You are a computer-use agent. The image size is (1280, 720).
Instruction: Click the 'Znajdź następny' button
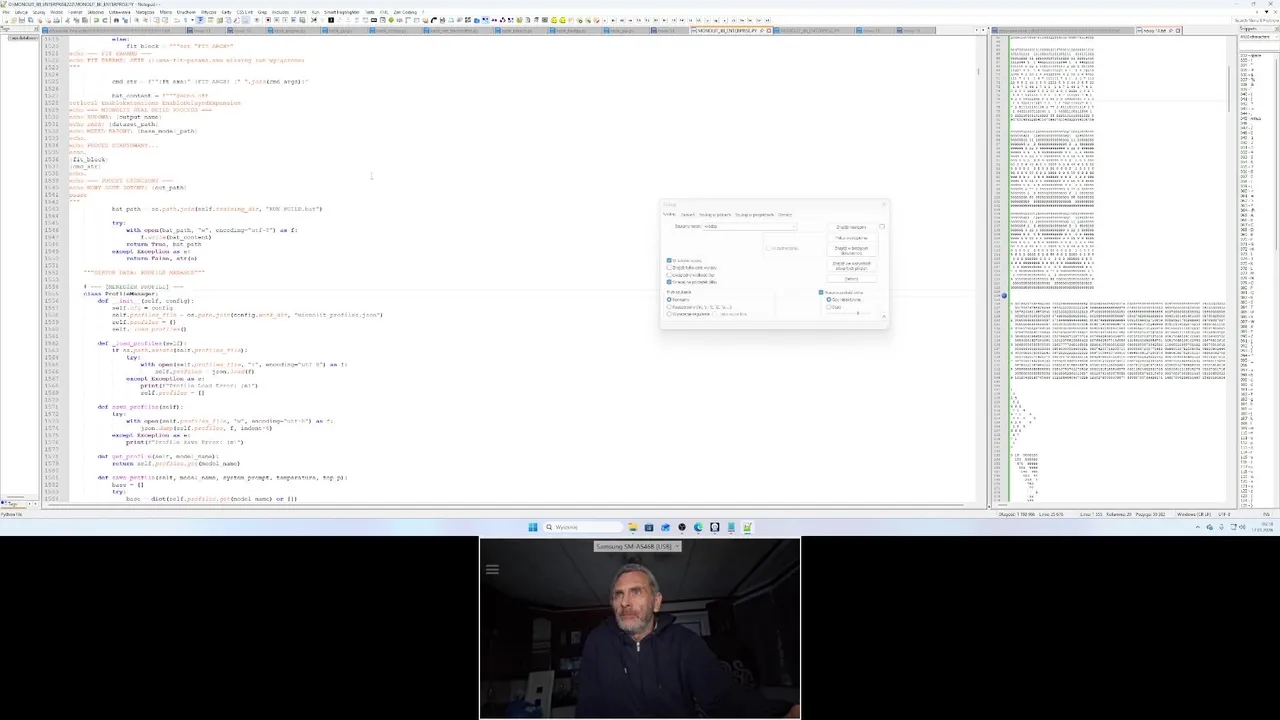[851, 227]
